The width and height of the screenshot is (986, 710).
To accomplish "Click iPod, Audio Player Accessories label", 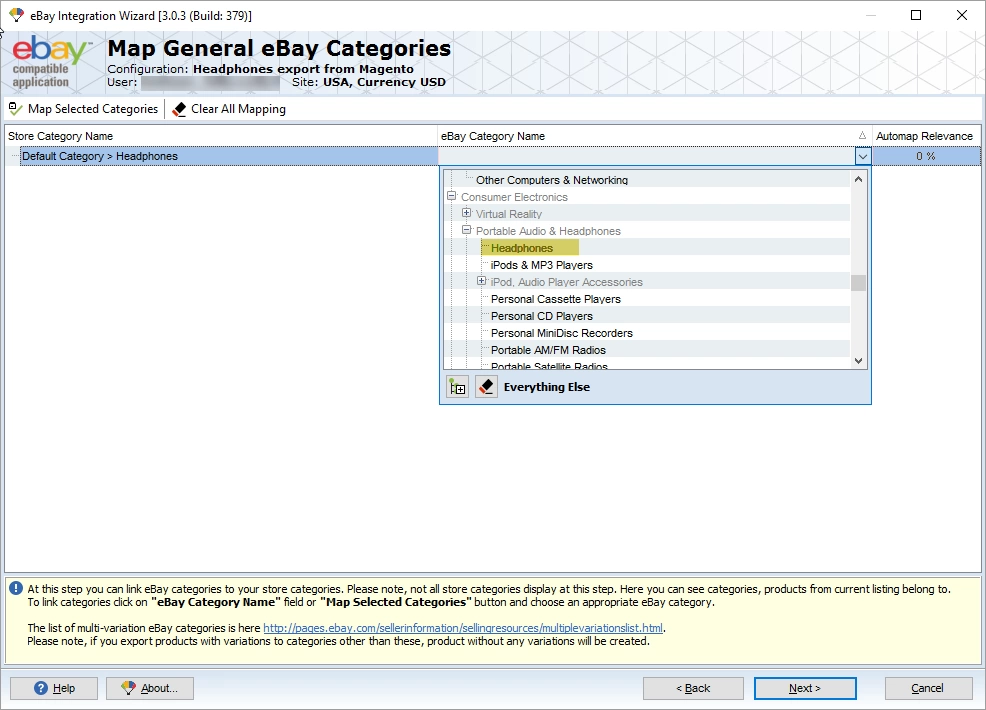I will click(567, 282).
